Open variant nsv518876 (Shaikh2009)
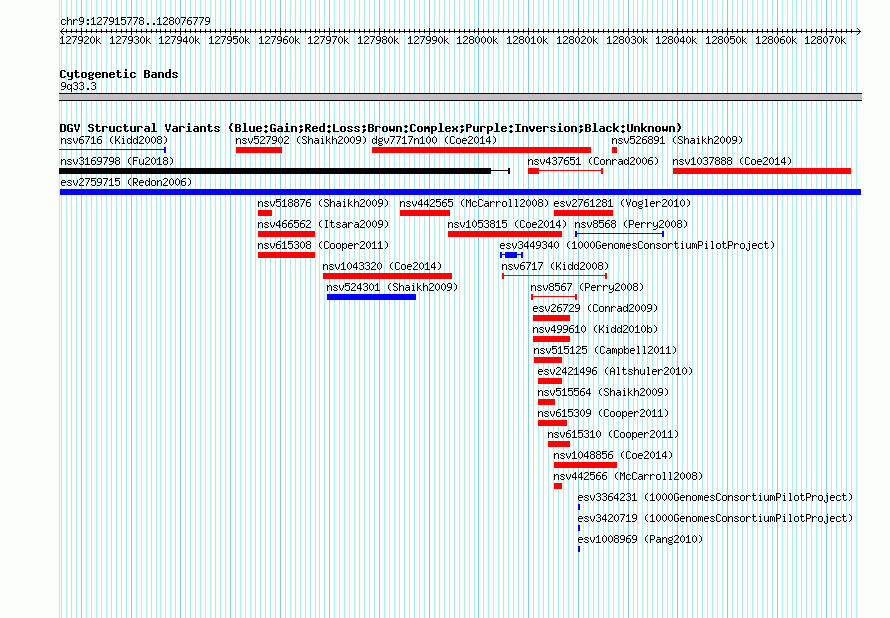The height and width of the screenshot is (618, 890). 323,203
